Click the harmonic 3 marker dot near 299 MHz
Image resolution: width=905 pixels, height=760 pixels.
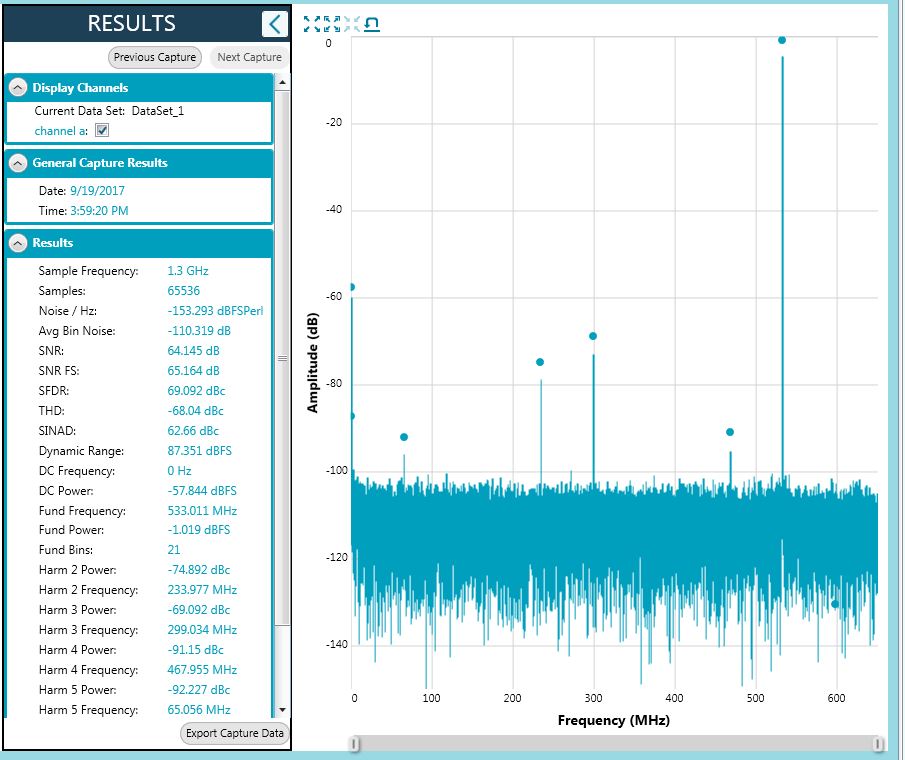[593, 336]
